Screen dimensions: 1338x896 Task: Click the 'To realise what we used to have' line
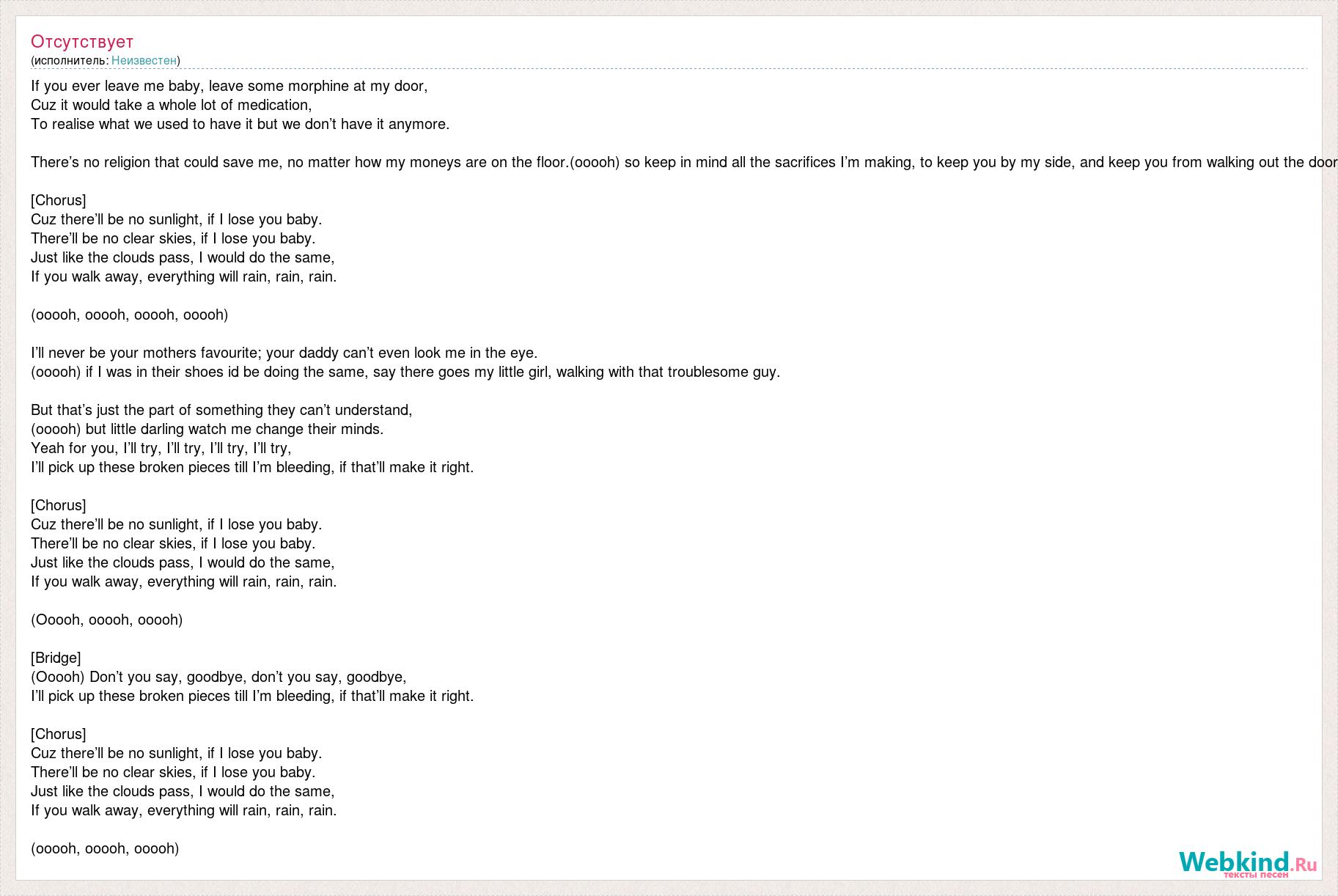(240, 124)
